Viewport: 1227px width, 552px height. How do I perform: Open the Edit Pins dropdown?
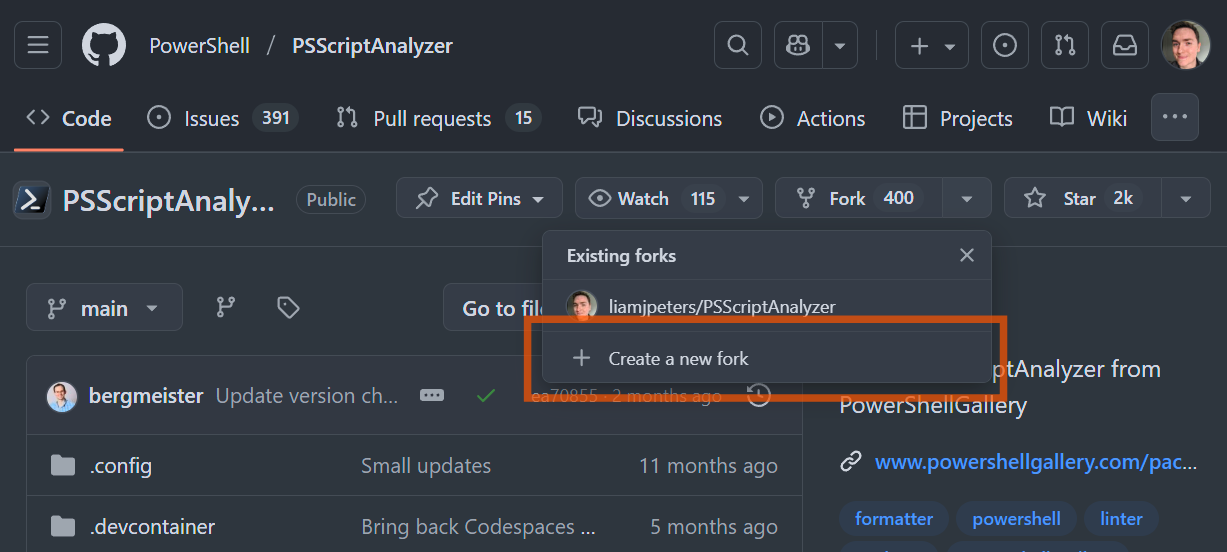(480, 199)
